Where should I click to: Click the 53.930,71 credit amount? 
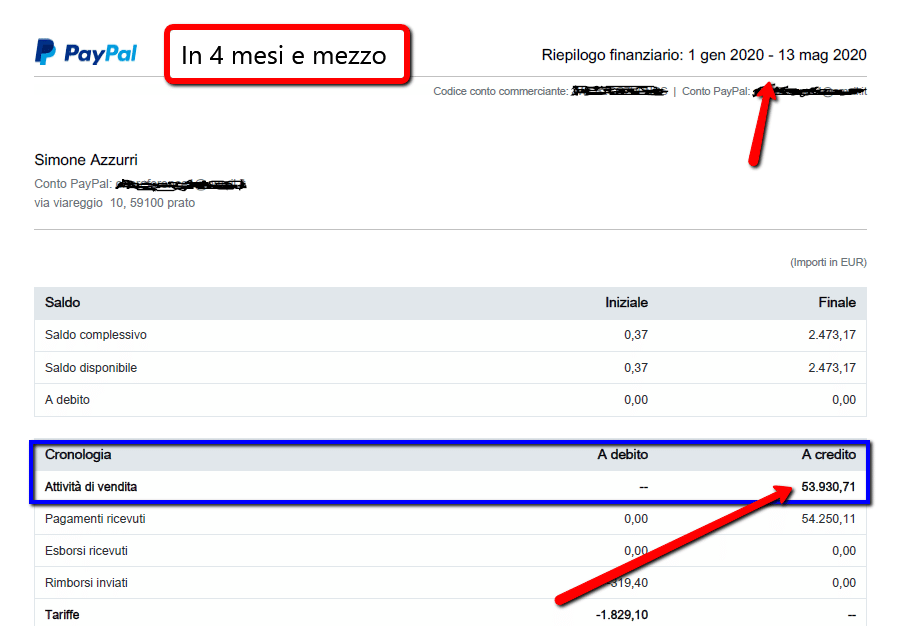coord(828,487)
